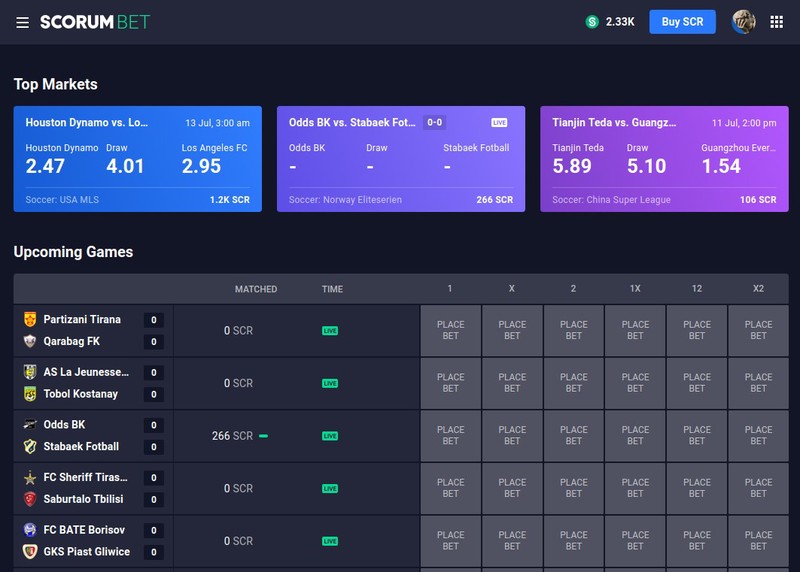Open the hamburger navigation menu
This screenshot has height=572, width=800.
click(x=22, y=22)
